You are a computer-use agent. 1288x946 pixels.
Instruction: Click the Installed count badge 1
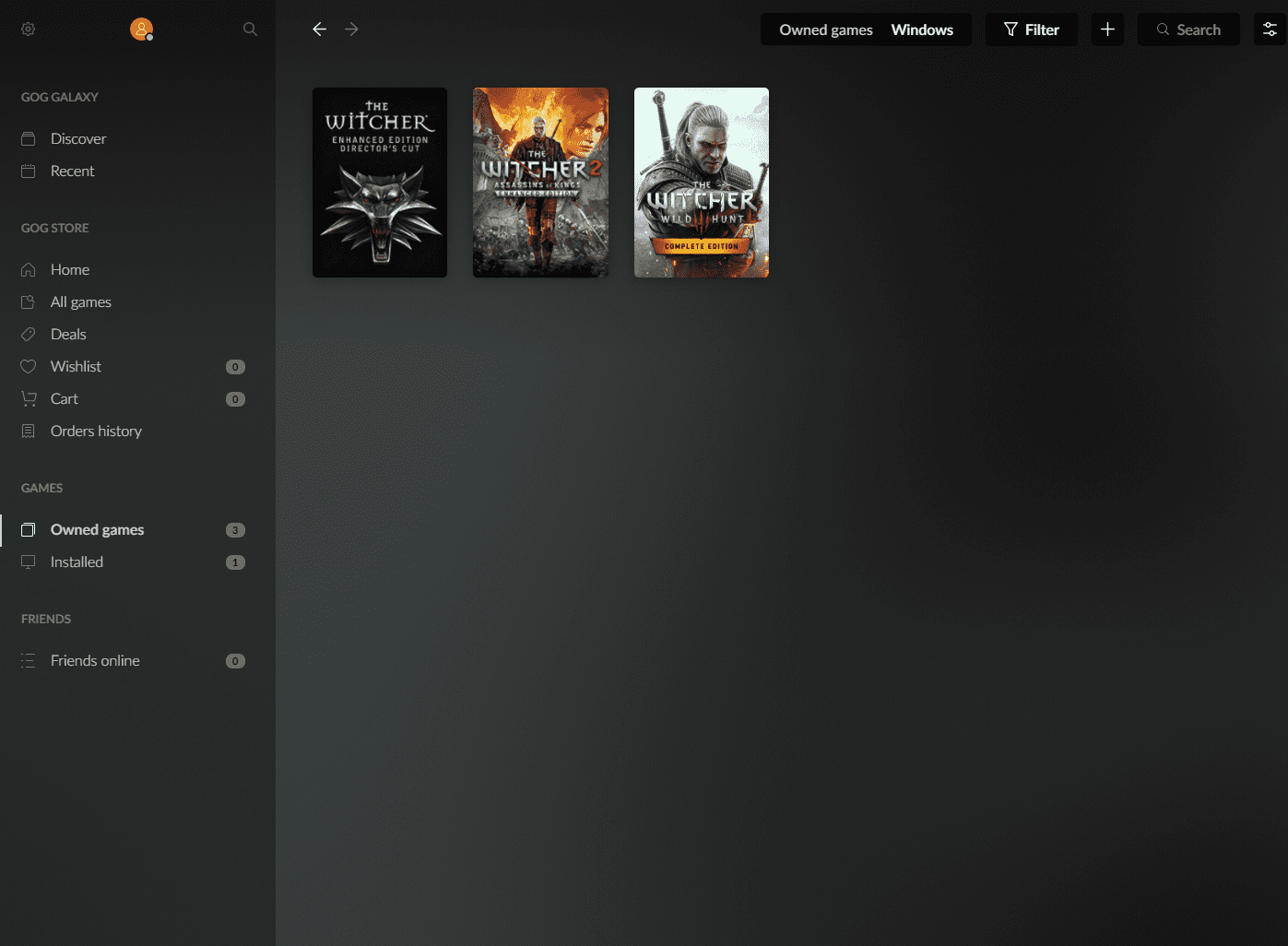pyautogui.click(x=235, y=562)
